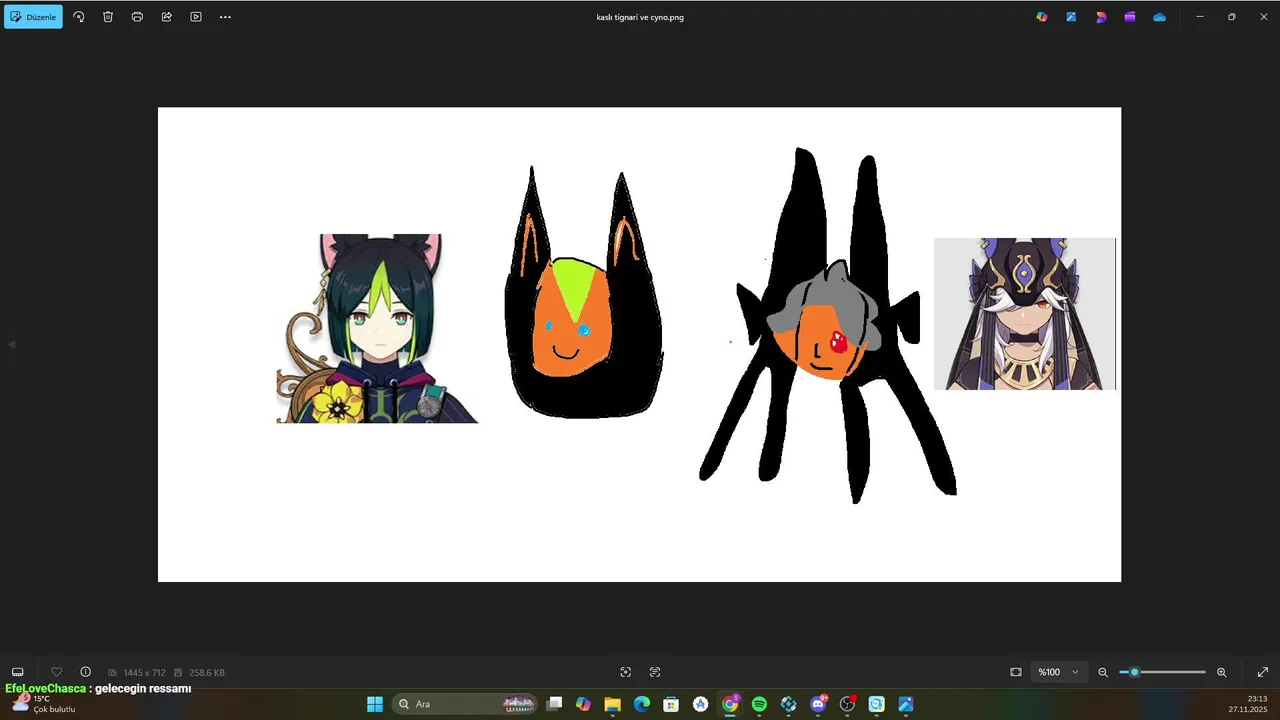Open Spotify from the taskbar
Image resolution: width=1280 pixels, height=720 pixels.
[x=759, y=704]
